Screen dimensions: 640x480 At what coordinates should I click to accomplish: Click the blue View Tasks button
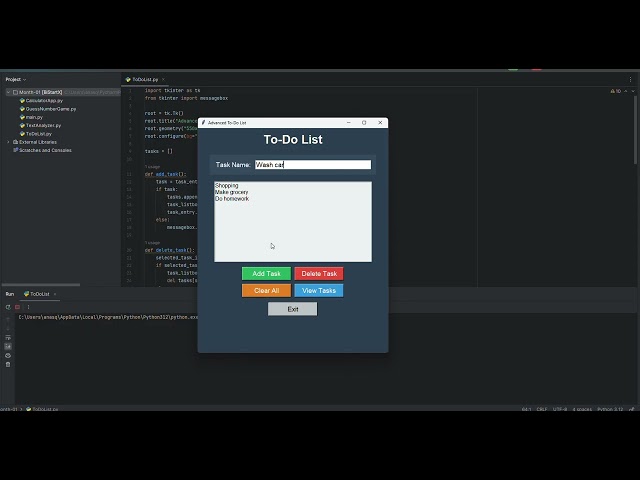(319, 291)
